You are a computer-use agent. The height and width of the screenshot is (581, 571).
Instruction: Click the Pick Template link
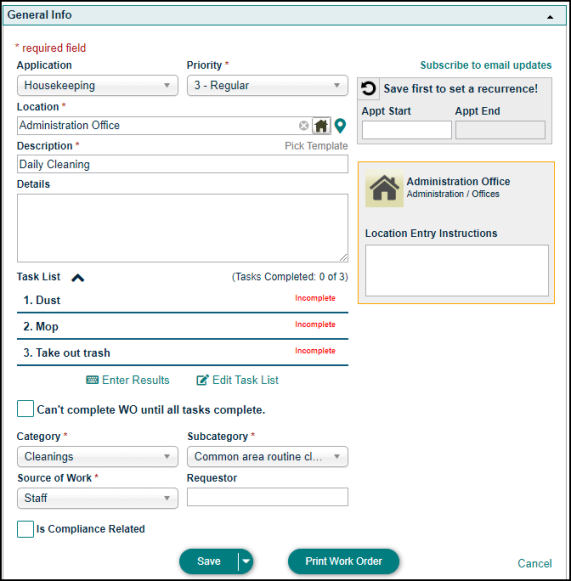pyautogui.click(x=316, y=146)
